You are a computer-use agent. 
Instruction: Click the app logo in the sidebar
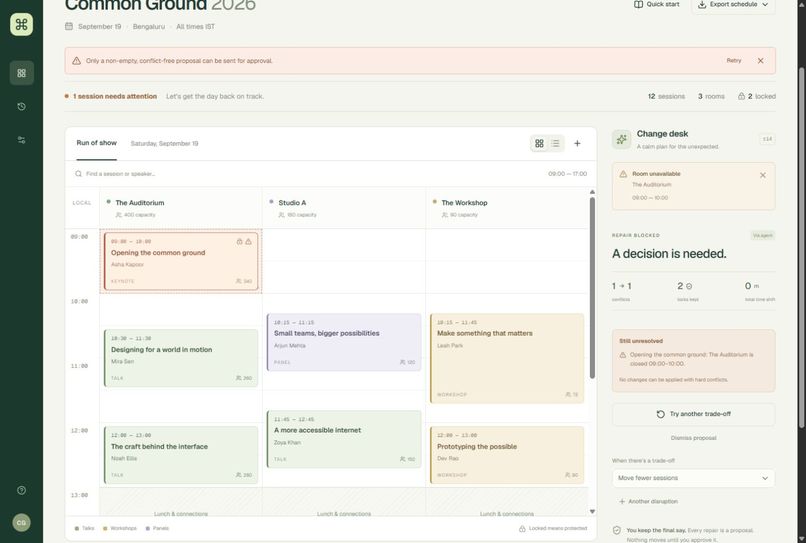(x=22, y=25)
